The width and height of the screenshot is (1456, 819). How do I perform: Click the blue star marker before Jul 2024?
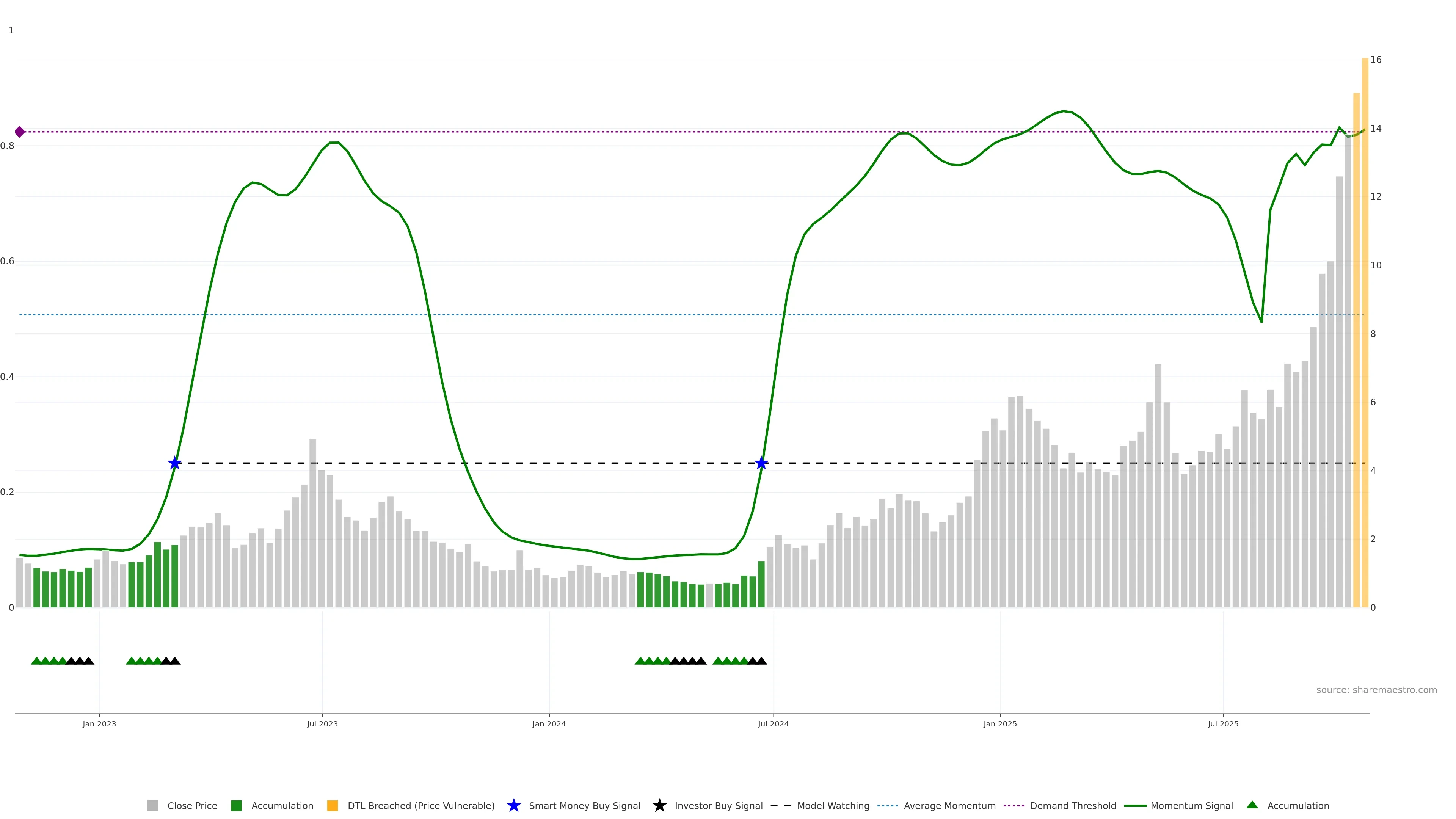pos(761,463)
